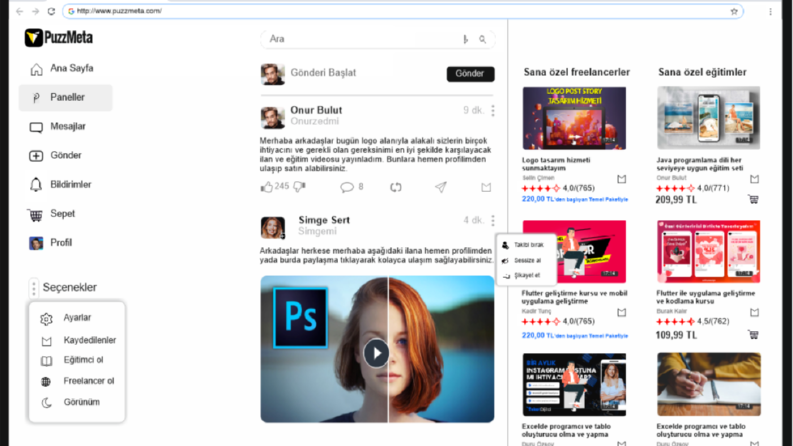This screenshot has width=793, height=446.
Task: Click Onur Bulut's post avatar
Action: (x=273, y=117)
